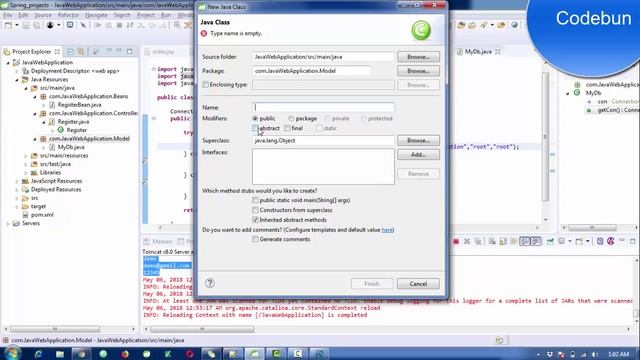Expand the Servers node in Project Explorer
640x360 pixels.
(8, 224)
